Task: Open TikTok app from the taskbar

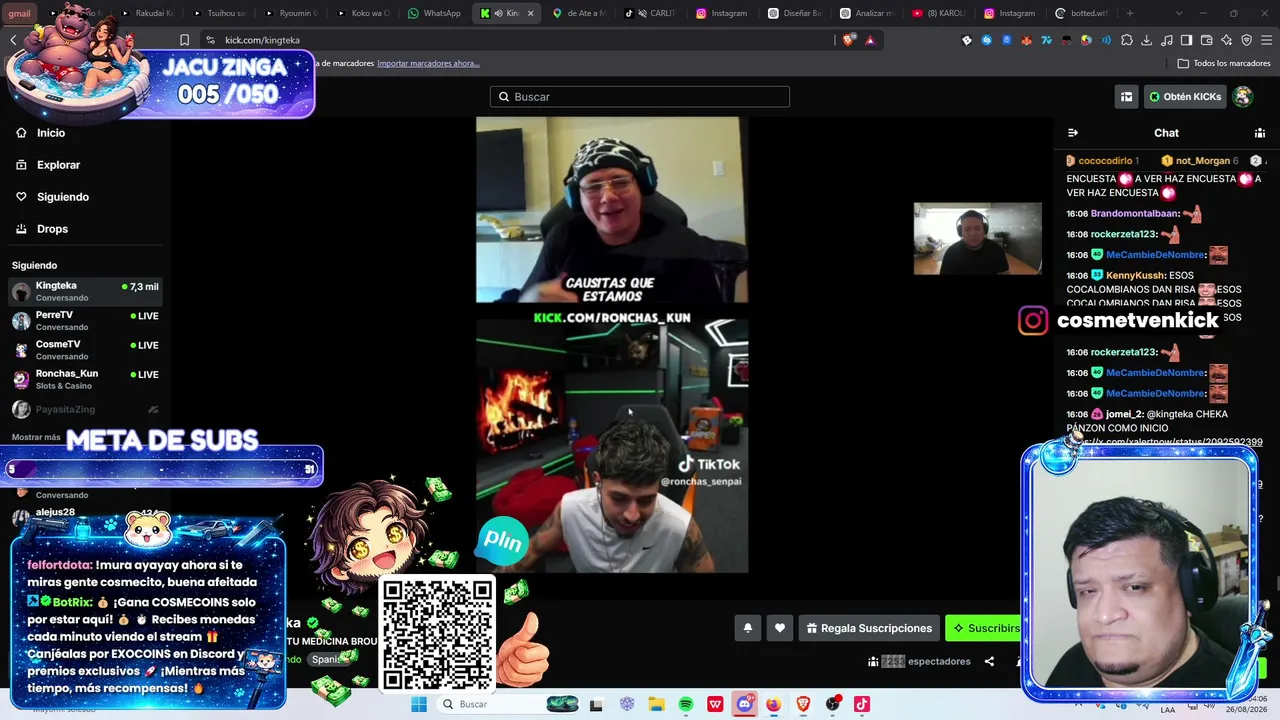Action: pyautogui.click(x=862, y=704)
